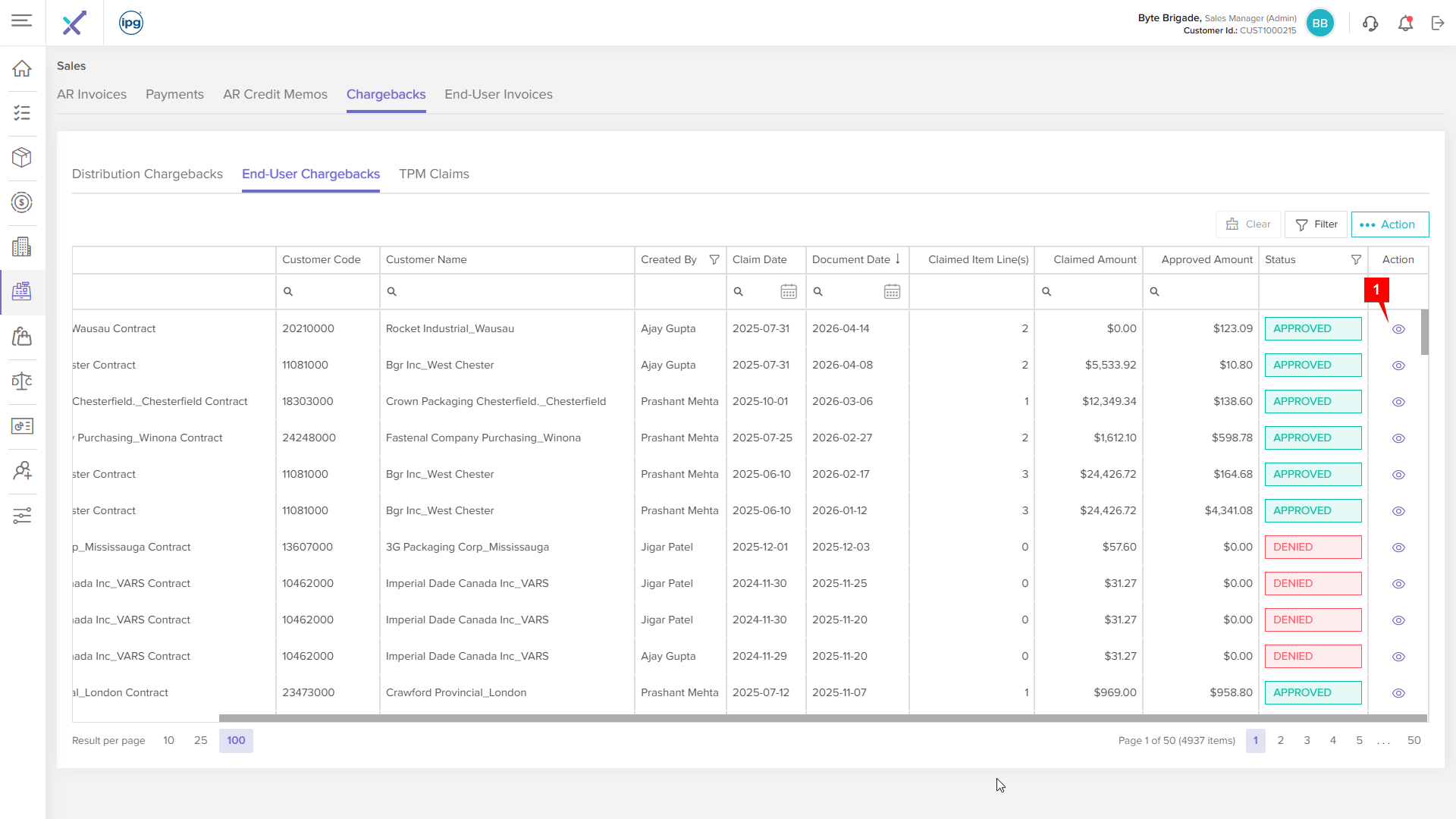Open the balance scale sidebar icon
Viewport: 1456px width, 819px height.
(22, 381)
